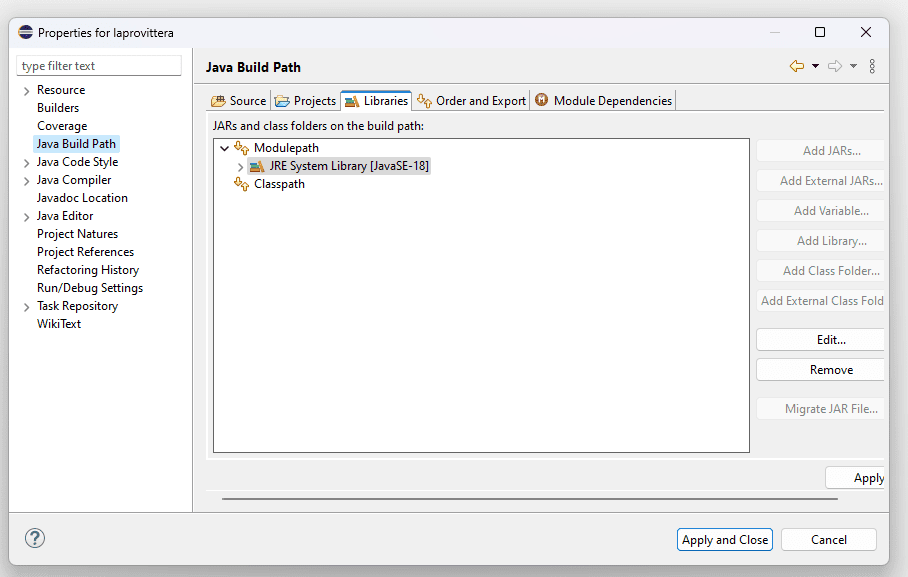
Task: Select the Libraries tab
Action: (x=376, y=101)
